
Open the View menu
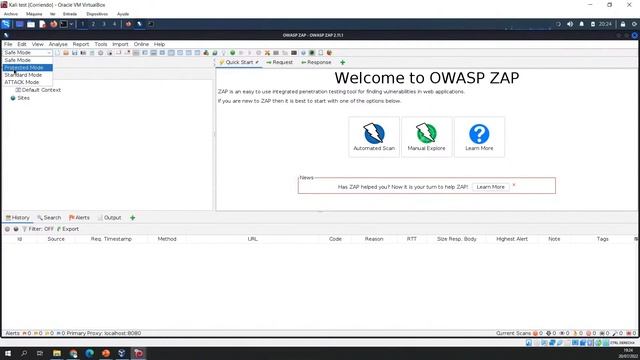click(38, 44)
